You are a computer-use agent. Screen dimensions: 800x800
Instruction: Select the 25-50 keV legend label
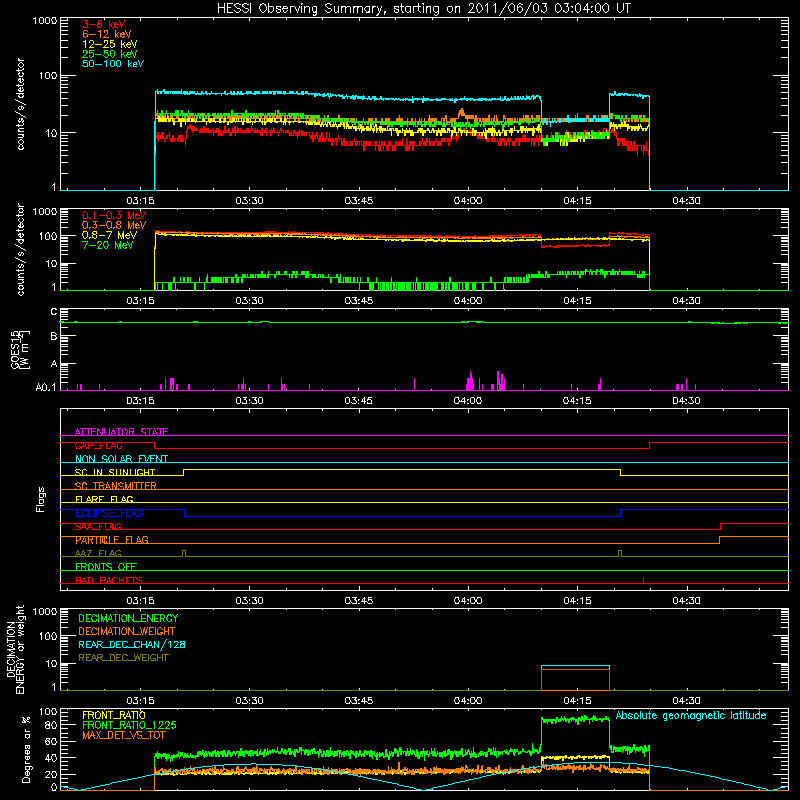click(x=110, y=54)
